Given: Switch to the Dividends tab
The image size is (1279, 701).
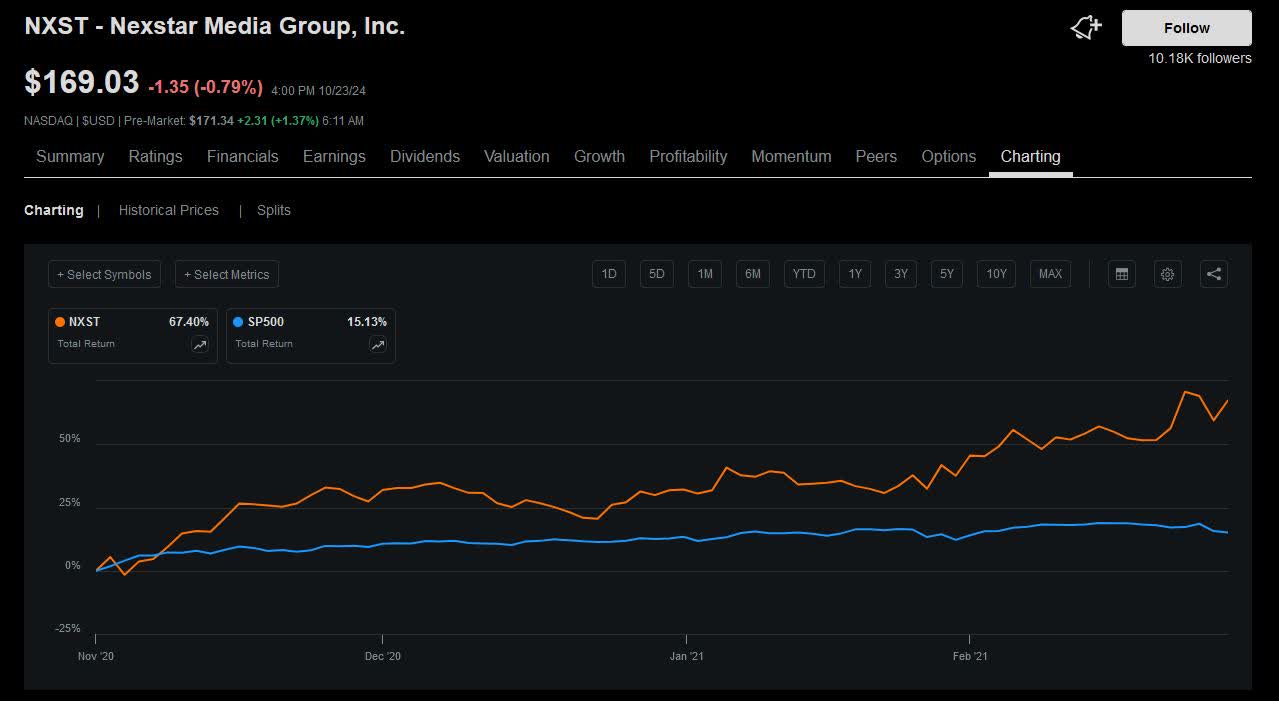Looking at the screenshot, I should point(424,156).
